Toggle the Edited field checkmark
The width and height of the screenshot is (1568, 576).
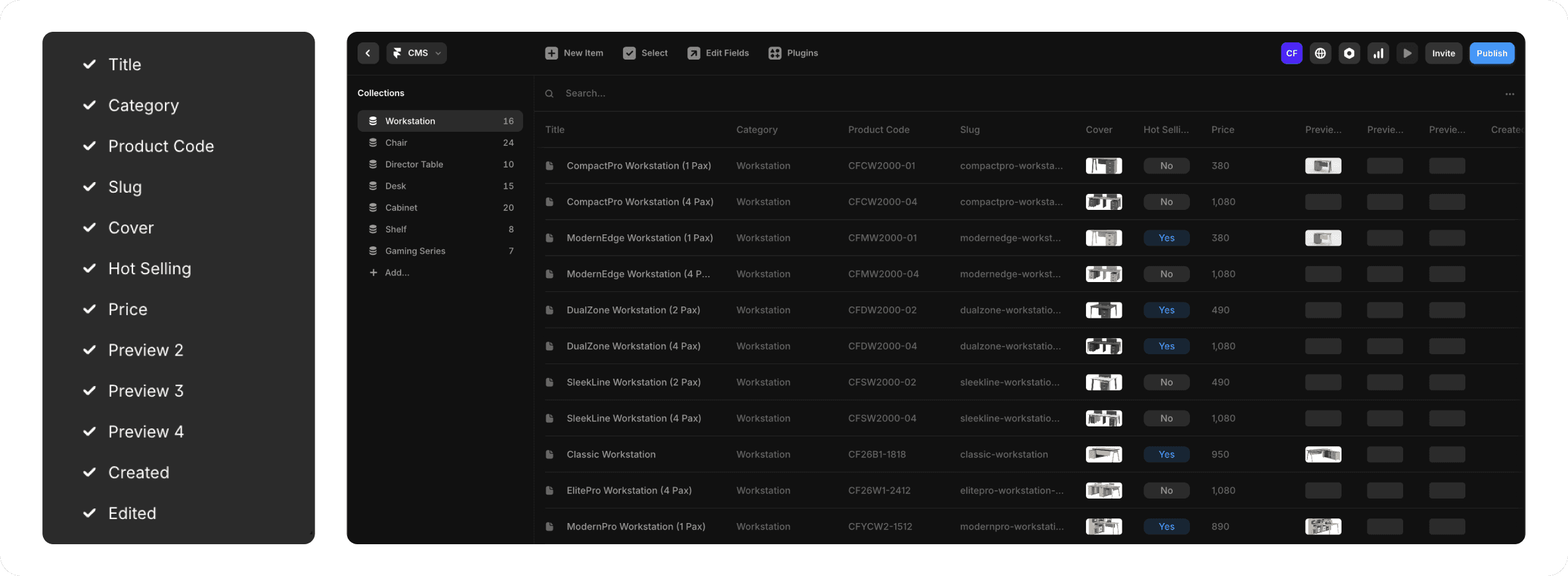pyautogui.click(x=89, y=513)
